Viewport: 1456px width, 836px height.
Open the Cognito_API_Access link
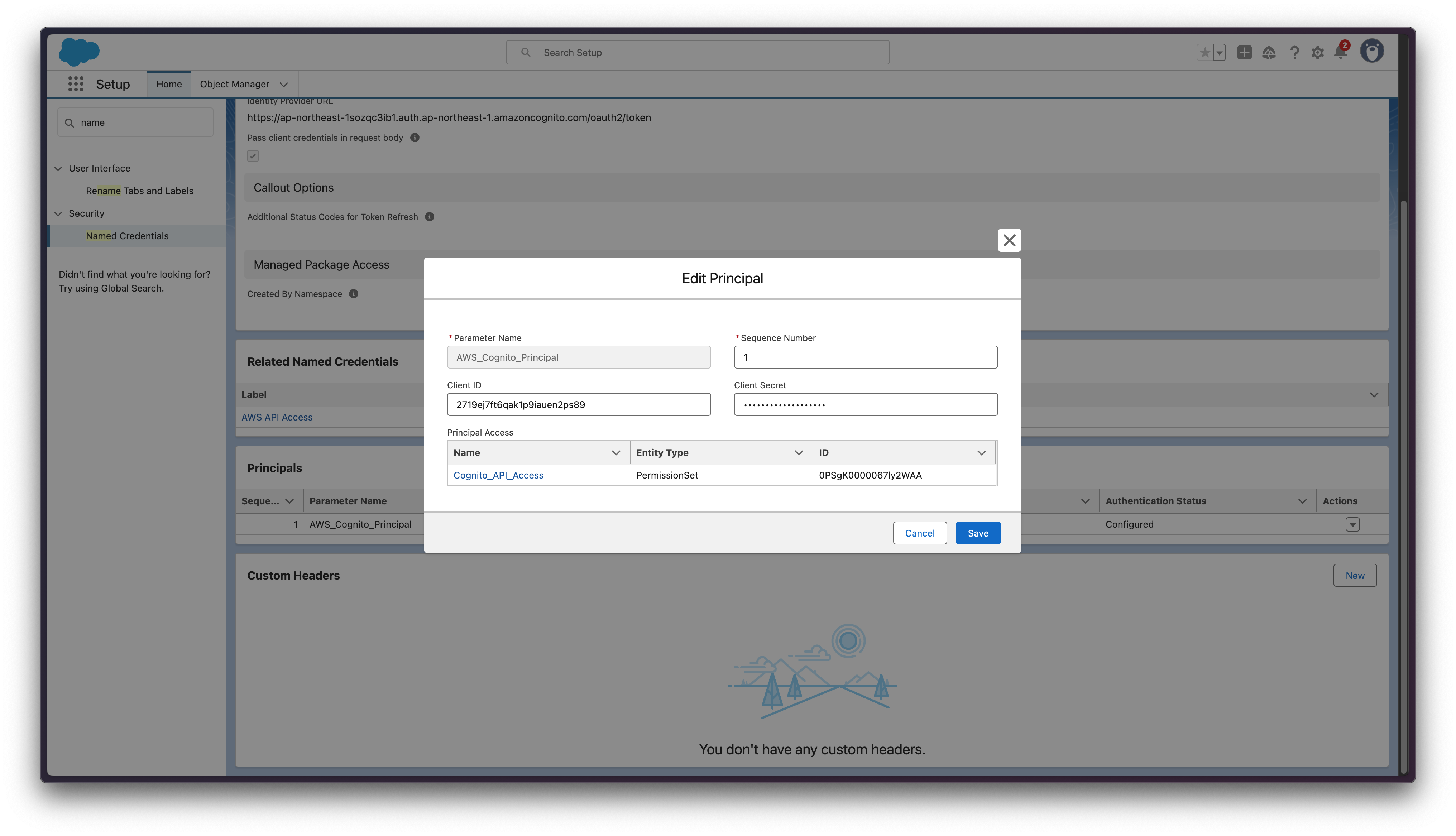coord(498,475)
